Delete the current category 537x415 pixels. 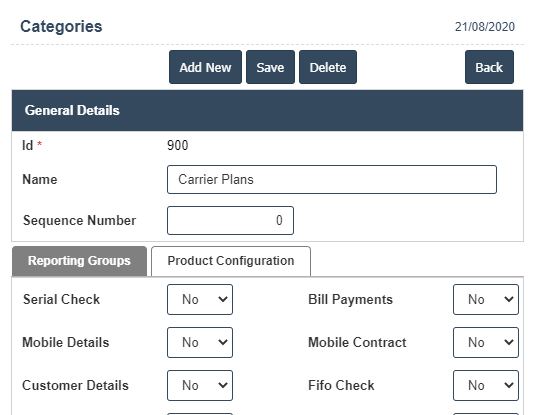click(x=328, y=67)
